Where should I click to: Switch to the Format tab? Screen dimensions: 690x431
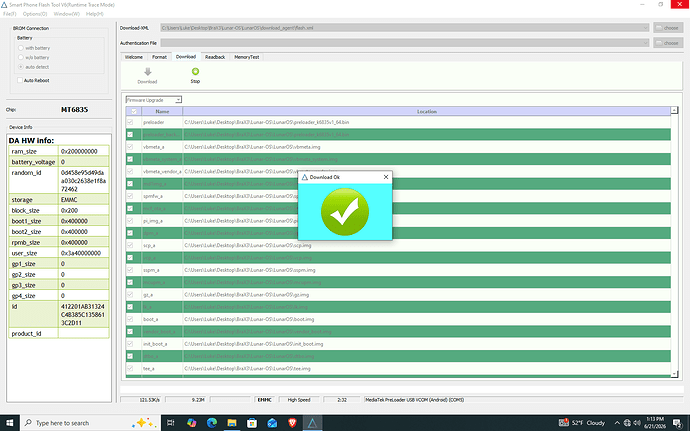[159, 57]
